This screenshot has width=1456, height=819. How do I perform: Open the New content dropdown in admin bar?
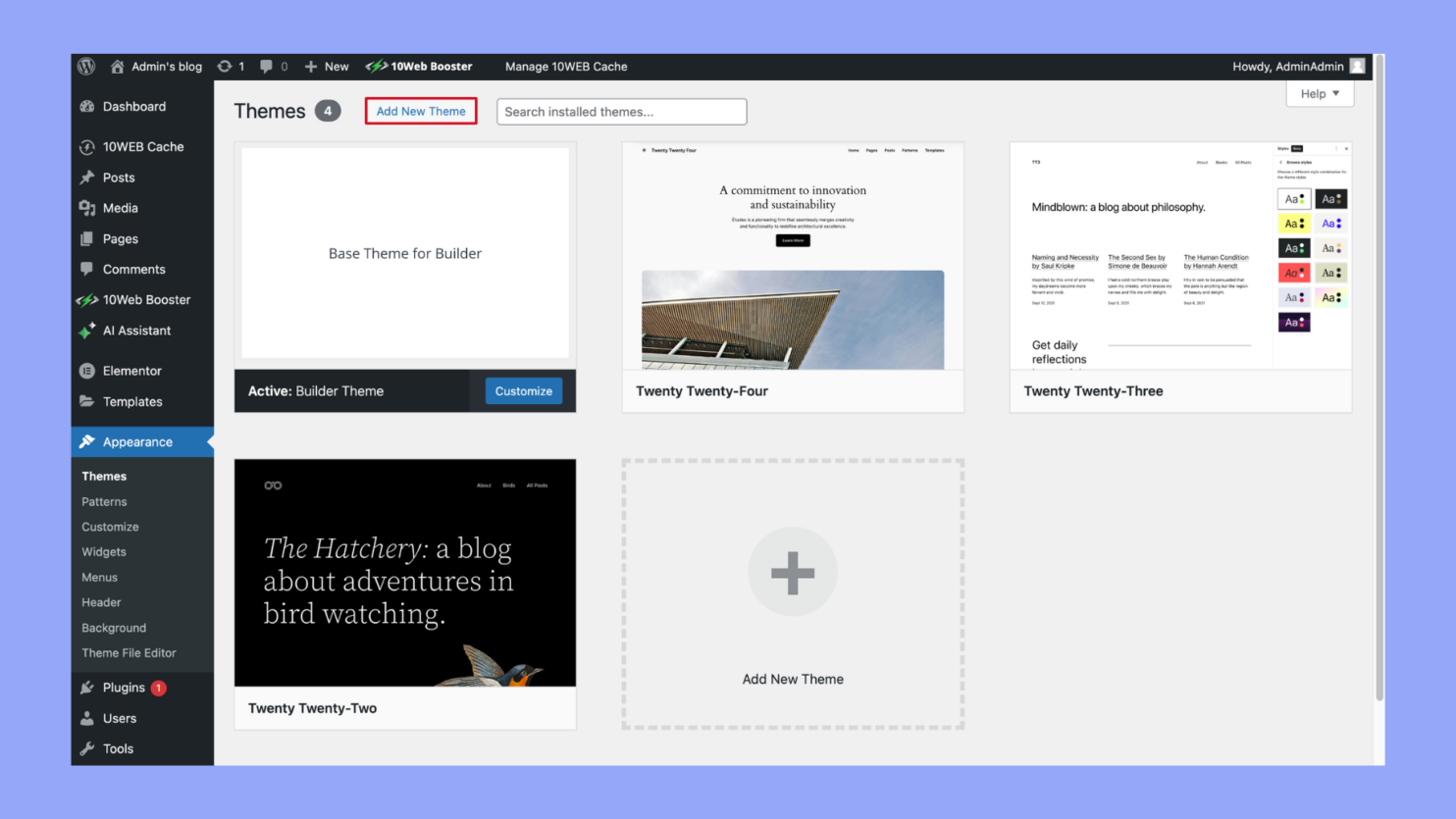[327, 67]
